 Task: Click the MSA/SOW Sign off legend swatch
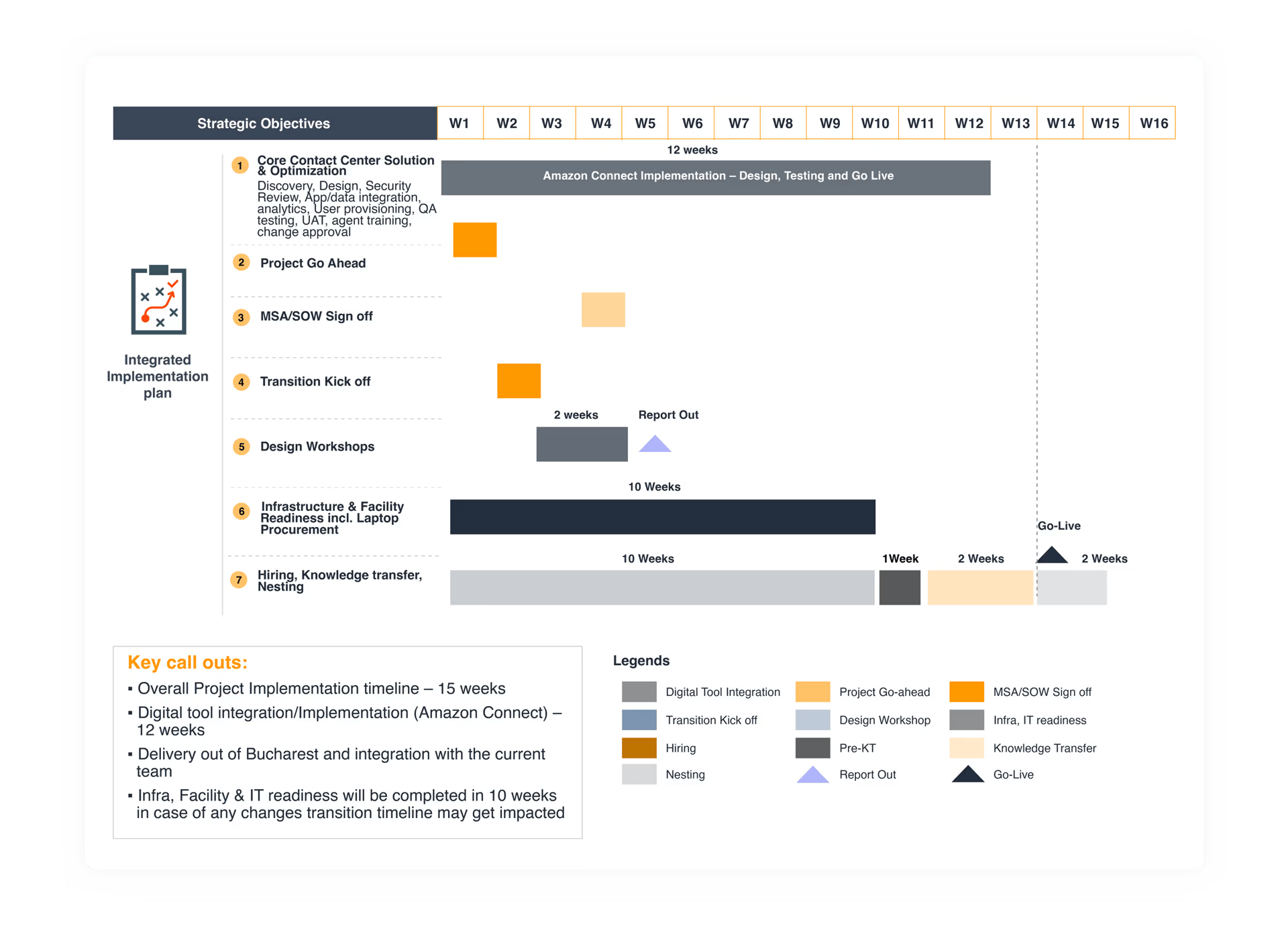(x=967, y=691)
